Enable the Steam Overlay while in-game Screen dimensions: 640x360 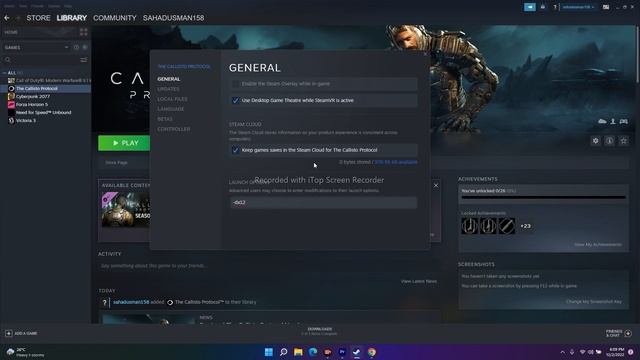pos(236,84)
